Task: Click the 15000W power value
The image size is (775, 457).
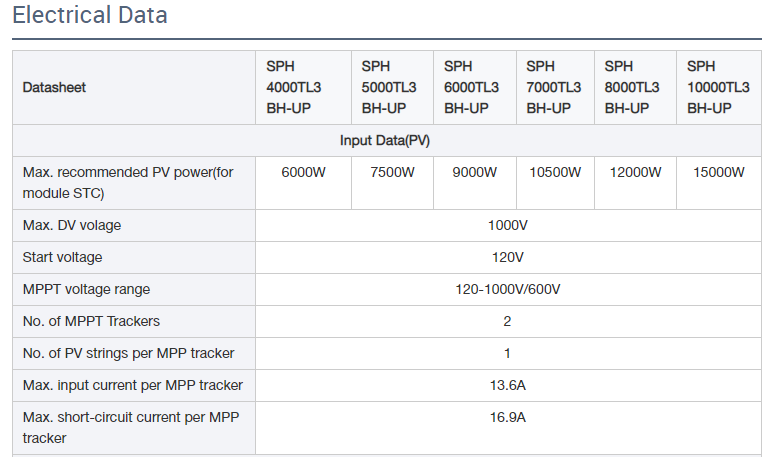Action: click(x=718, y=172)
